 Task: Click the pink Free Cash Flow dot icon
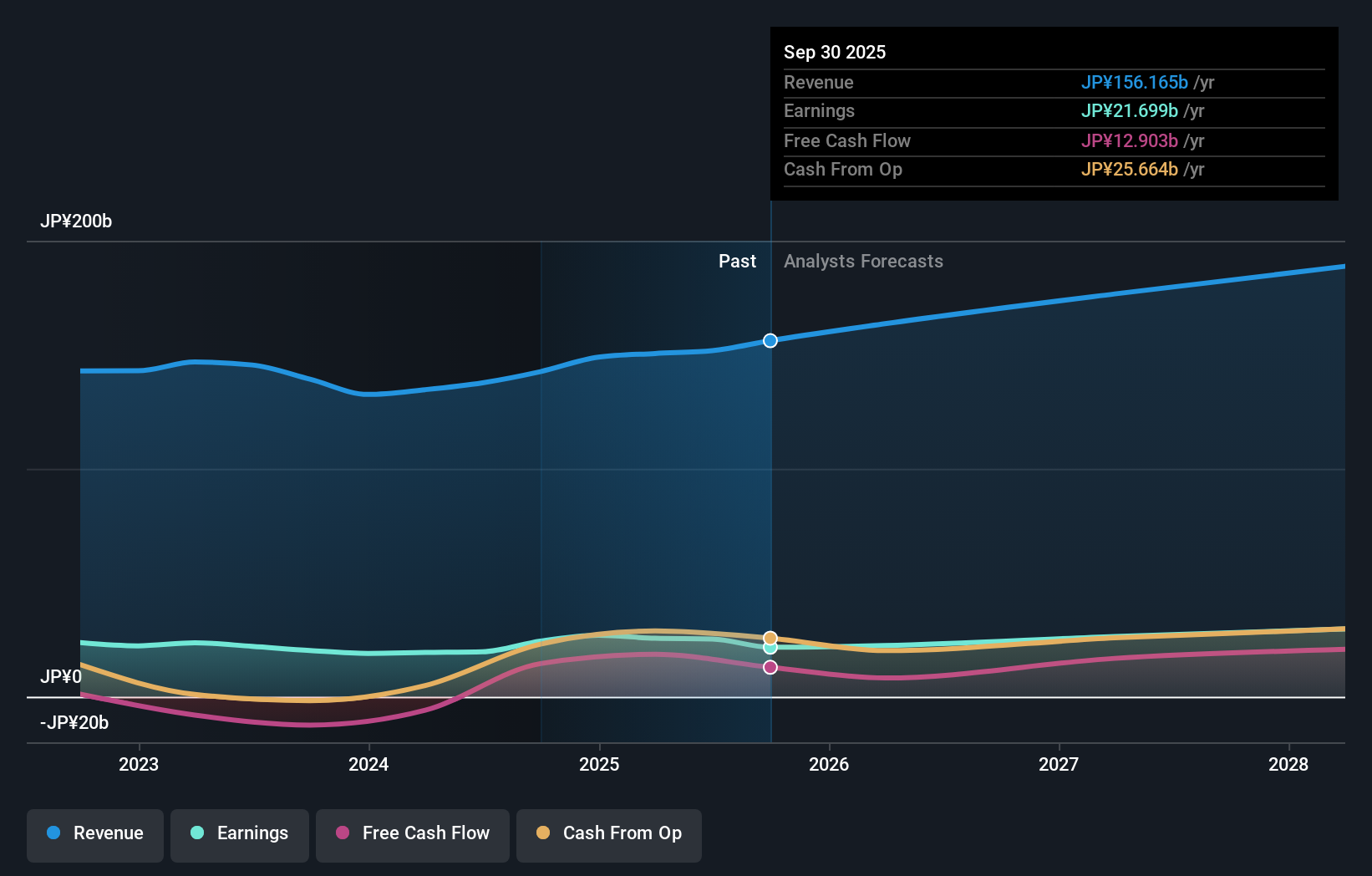(341, 833)
